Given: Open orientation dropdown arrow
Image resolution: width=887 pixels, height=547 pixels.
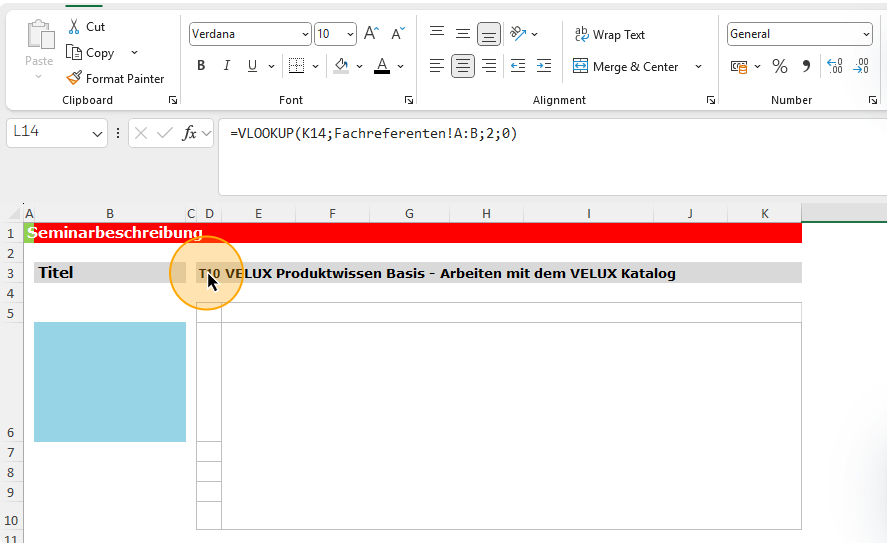Looking at the screenshot, I should tap(535, 35).
